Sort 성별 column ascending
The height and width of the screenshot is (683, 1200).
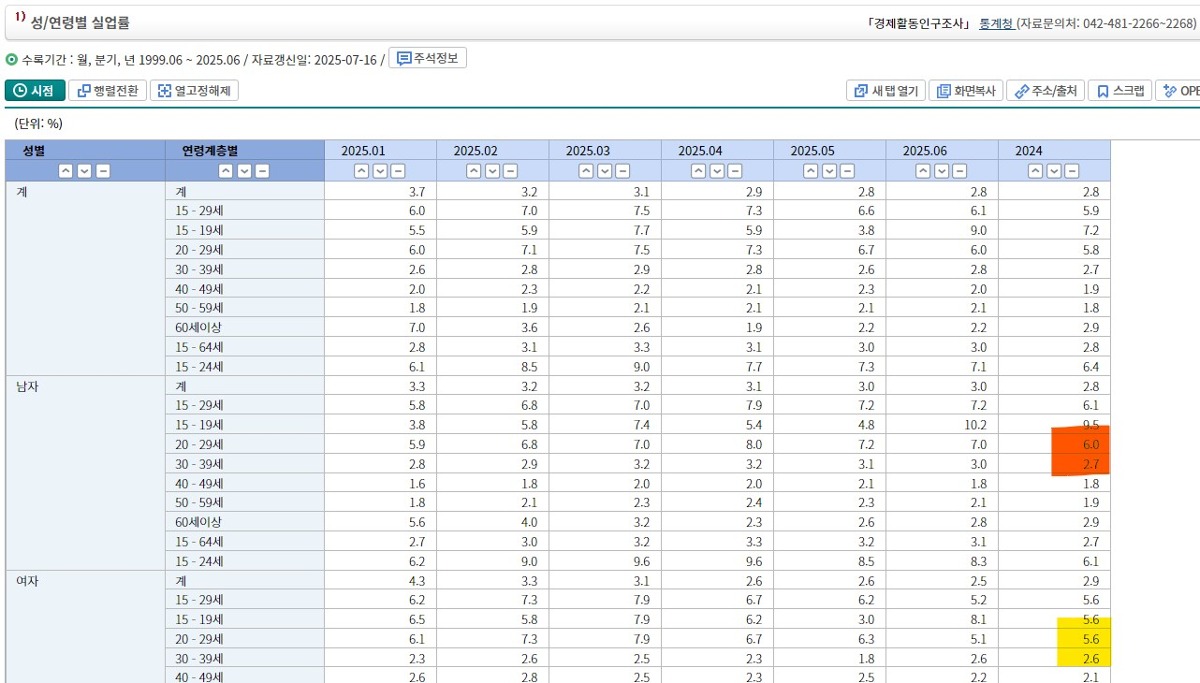point(66,171)
